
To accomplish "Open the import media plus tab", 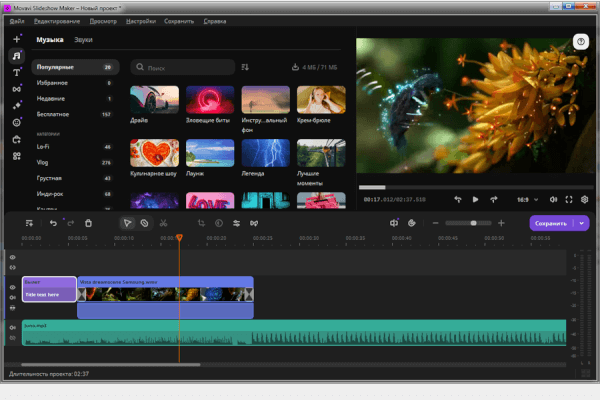I will coord(16,39).
